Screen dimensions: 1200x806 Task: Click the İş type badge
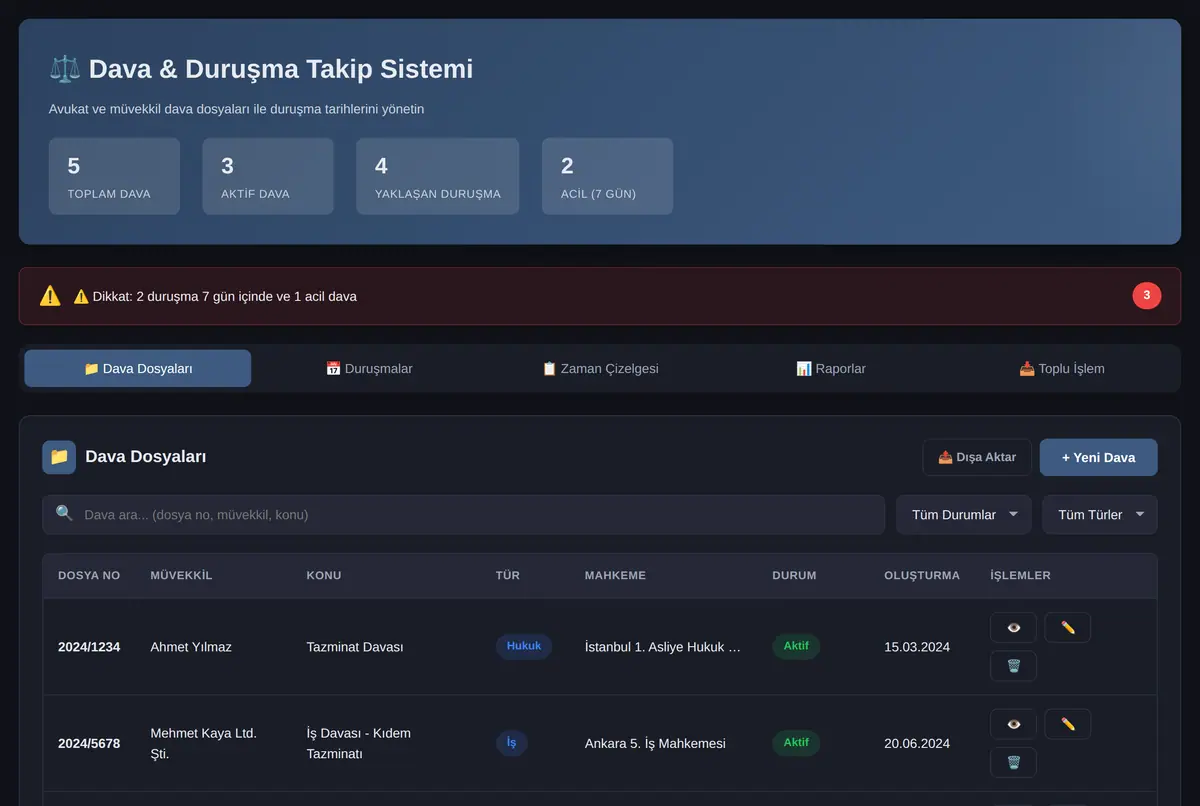511,743
